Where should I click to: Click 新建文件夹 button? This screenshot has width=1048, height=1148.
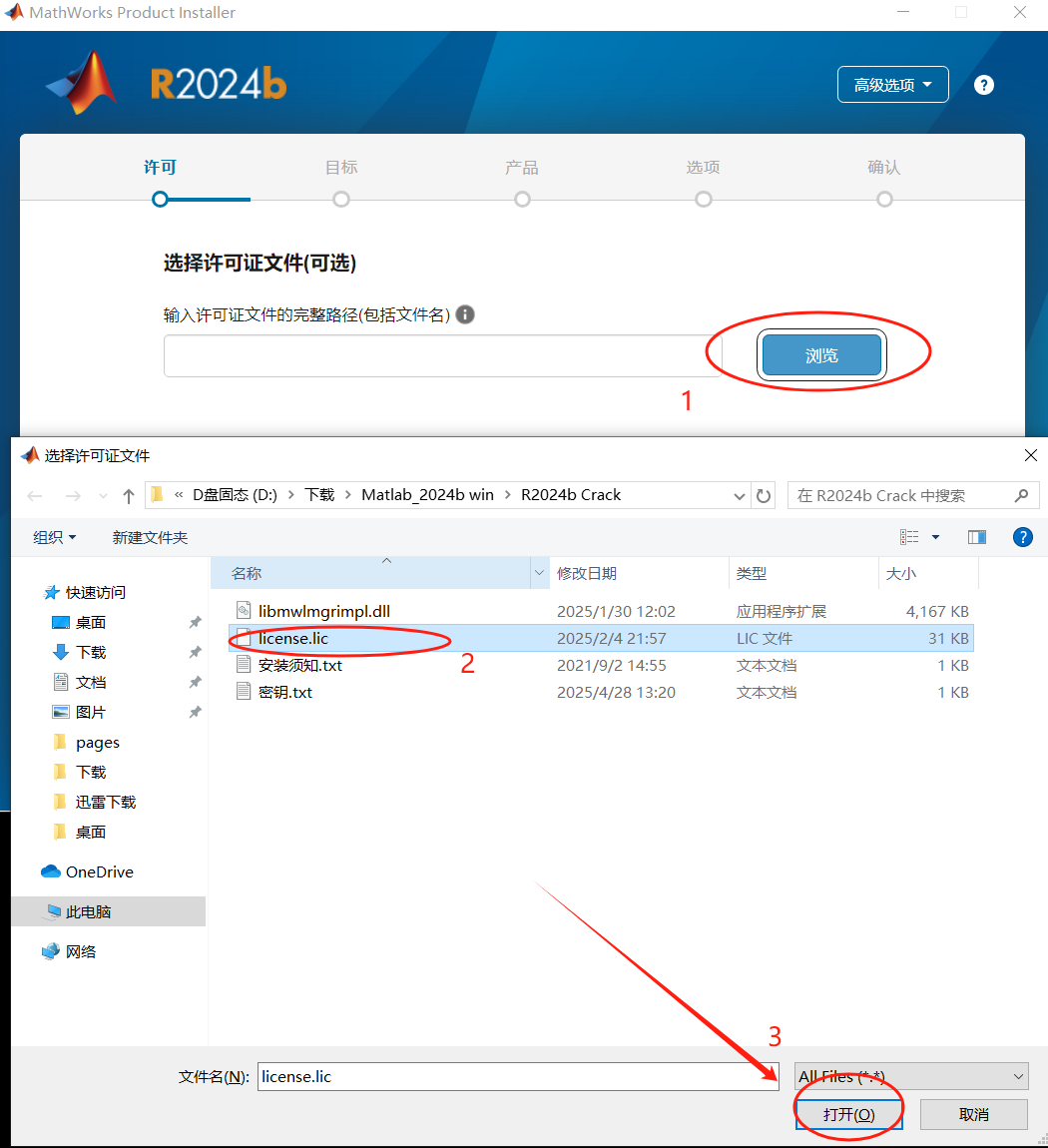pos(150,537)
